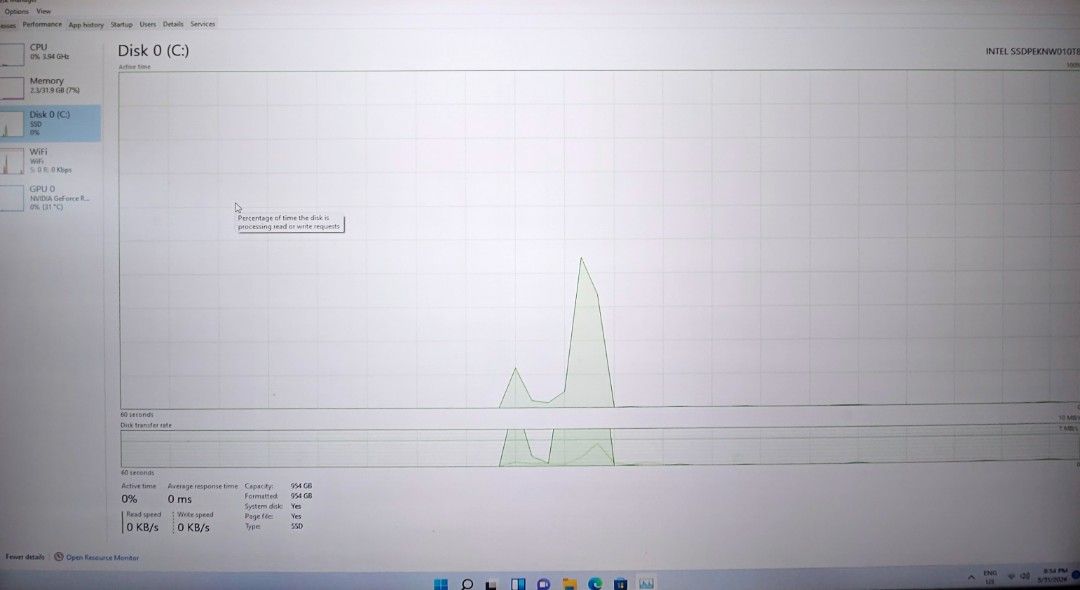The image size is (1080, 590).
Task: Click the INTEL SSDPEKNW010T8 model name
Action: (1031, 51)
